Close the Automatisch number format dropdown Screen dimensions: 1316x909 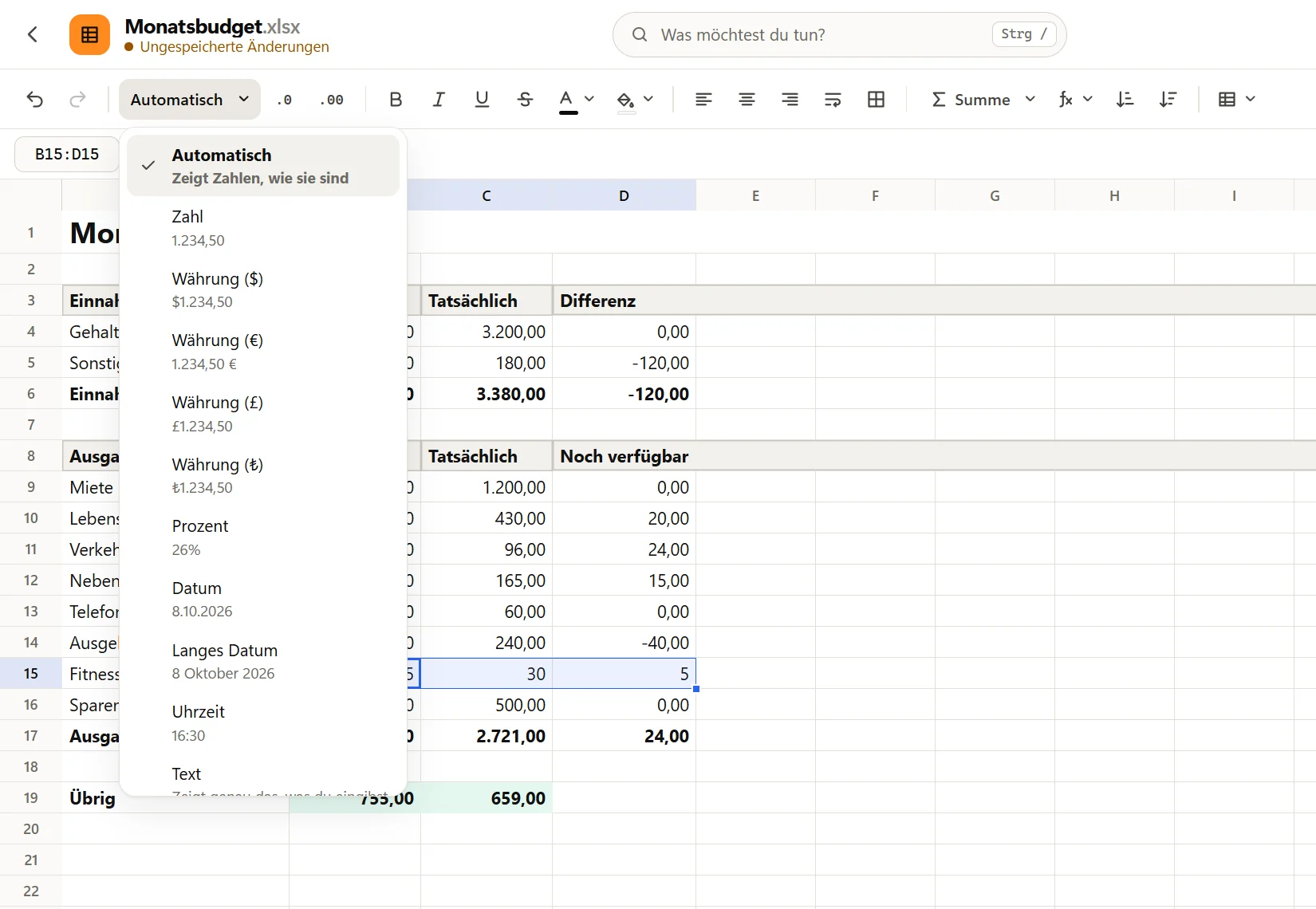190,100
